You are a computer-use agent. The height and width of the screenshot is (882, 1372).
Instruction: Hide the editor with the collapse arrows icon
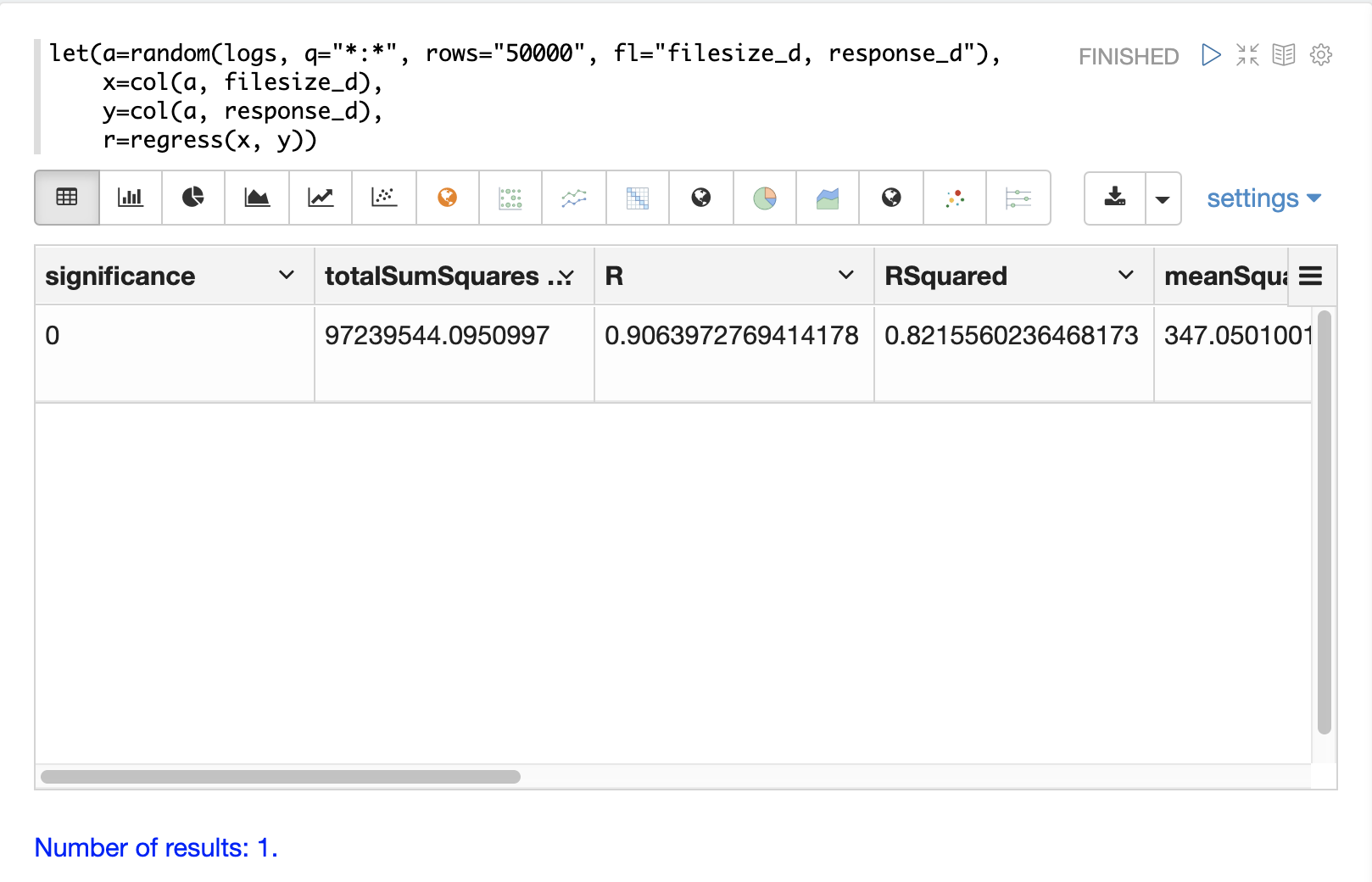point(1247,55)
